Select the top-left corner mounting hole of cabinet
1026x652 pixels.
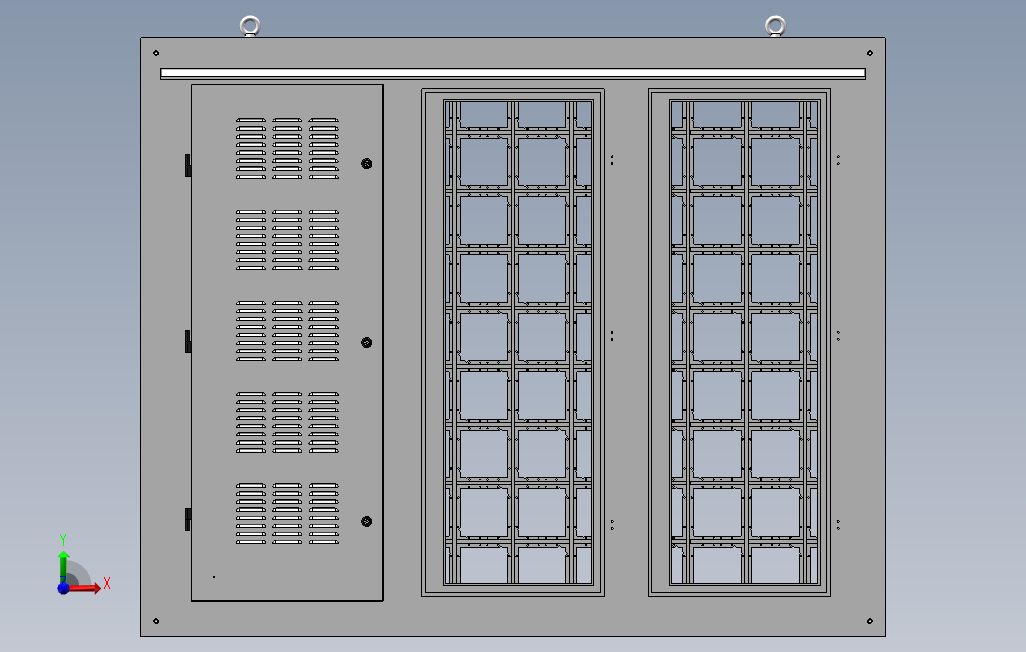156,53
